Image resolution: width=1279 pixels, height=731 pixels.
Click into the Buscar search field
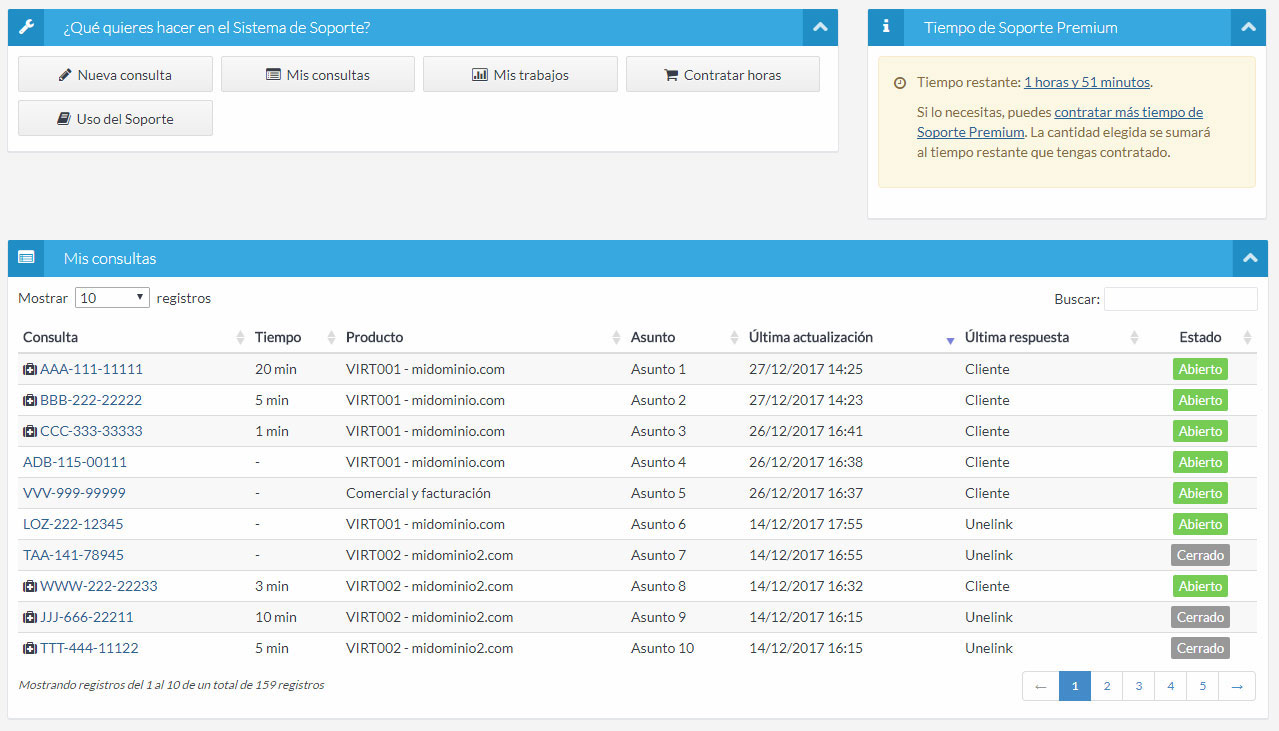click(x=1180, y=299)
